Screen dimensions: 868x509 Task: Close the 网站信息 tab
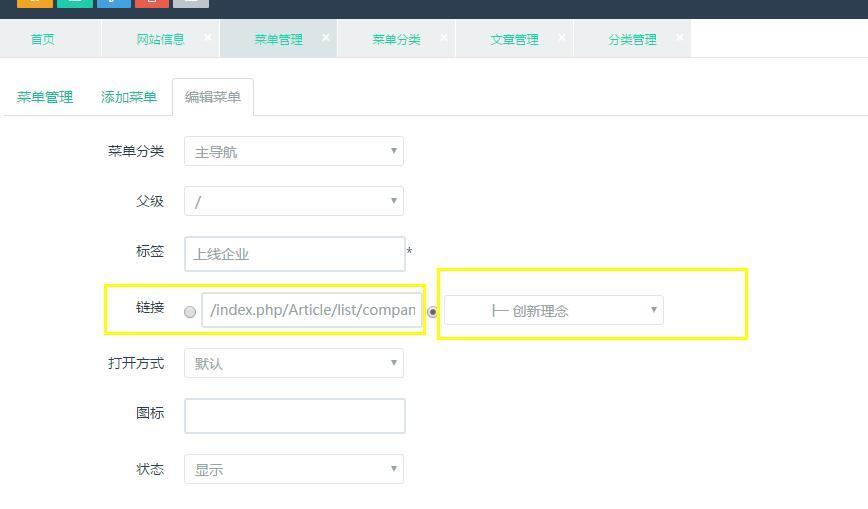208,37
